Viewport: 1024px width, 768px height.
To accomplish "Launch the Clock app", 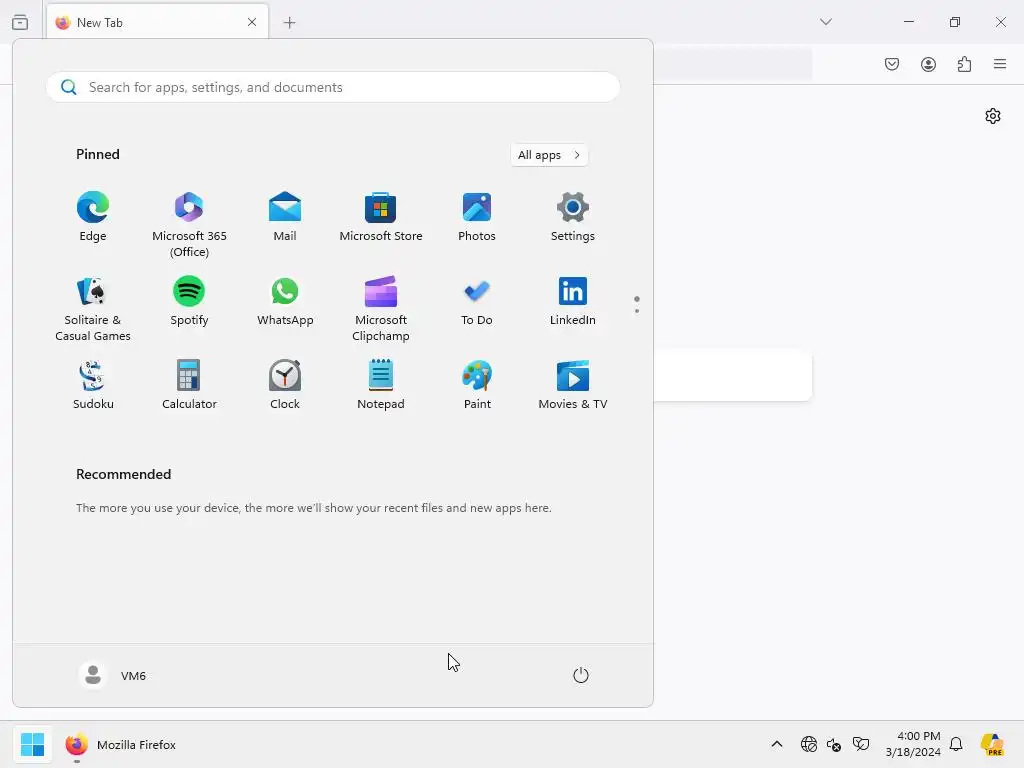I will tap(285, 385).
